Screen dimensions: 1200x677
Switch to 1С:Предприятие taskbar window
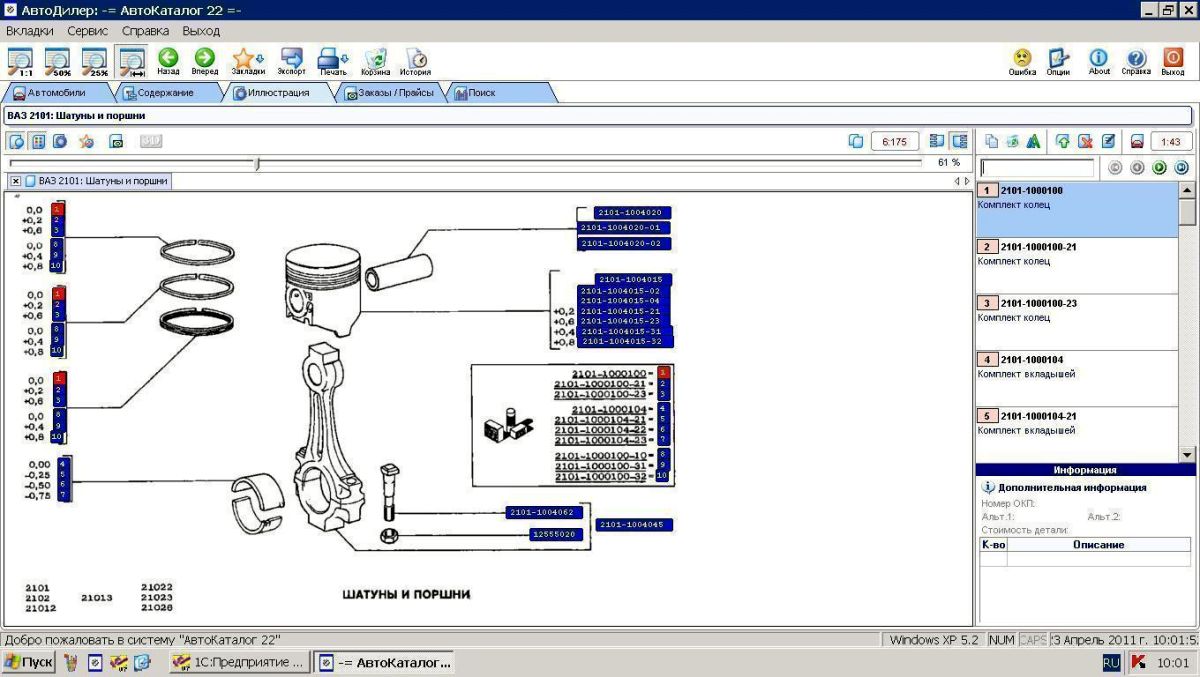[238, 662]
